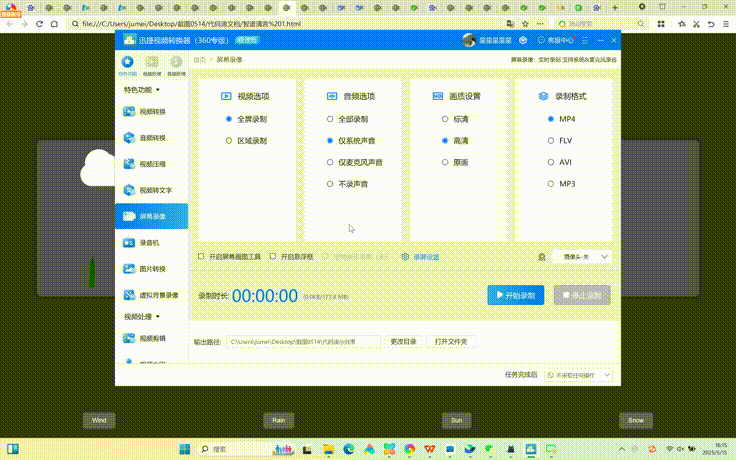Click the 开始录制 button

(516, 295)
